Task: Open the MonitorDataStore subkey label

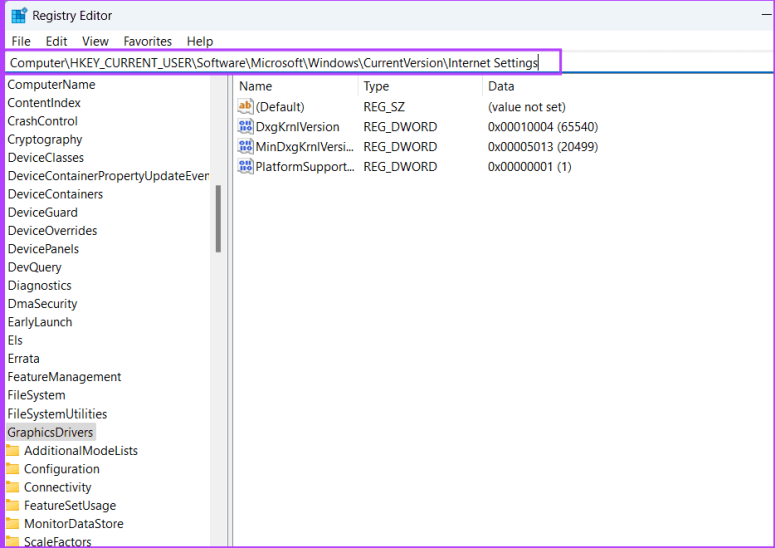Action: click(74, 524)
